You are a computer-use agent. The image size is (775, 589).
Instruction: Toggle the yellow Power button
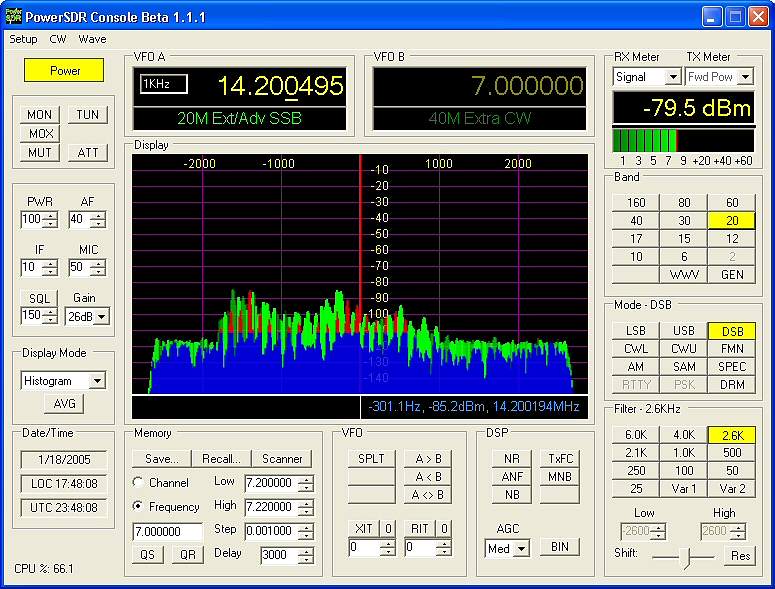[x=64, y=70]
